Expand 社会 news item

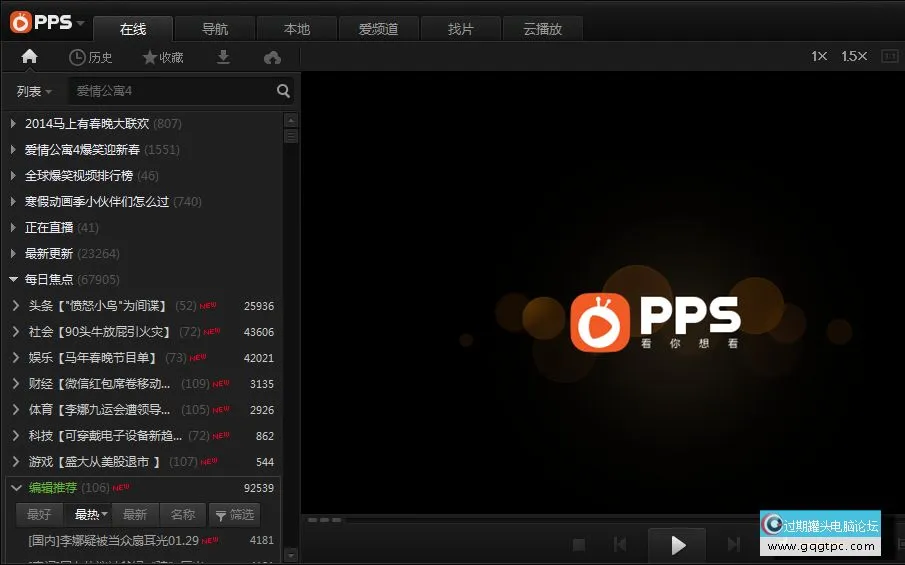[16, 331]
